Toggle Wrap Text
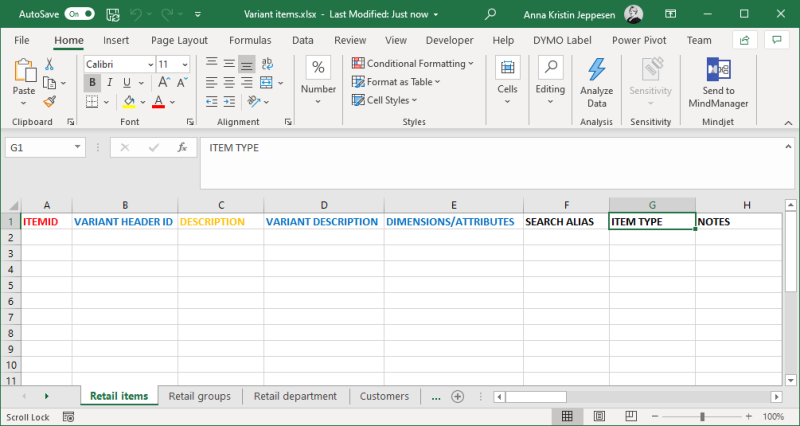 tap(267, 64)
